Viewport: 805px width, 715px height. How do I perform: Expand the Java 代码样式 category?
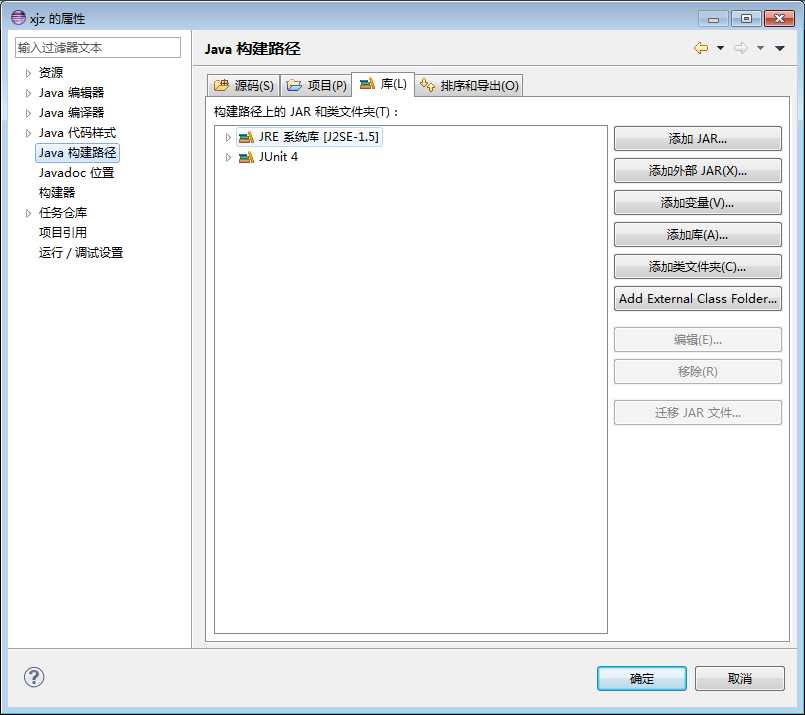(x=28, y=133)
